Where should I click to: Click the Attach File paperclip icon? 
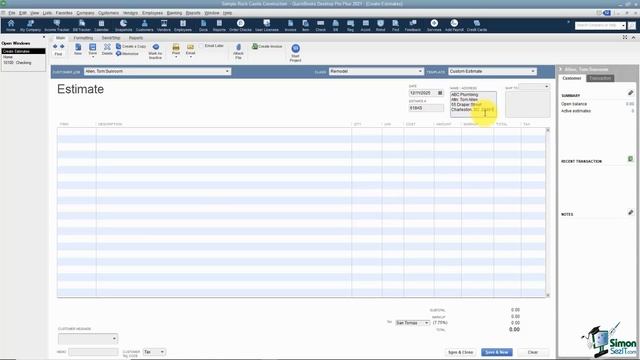238,51
